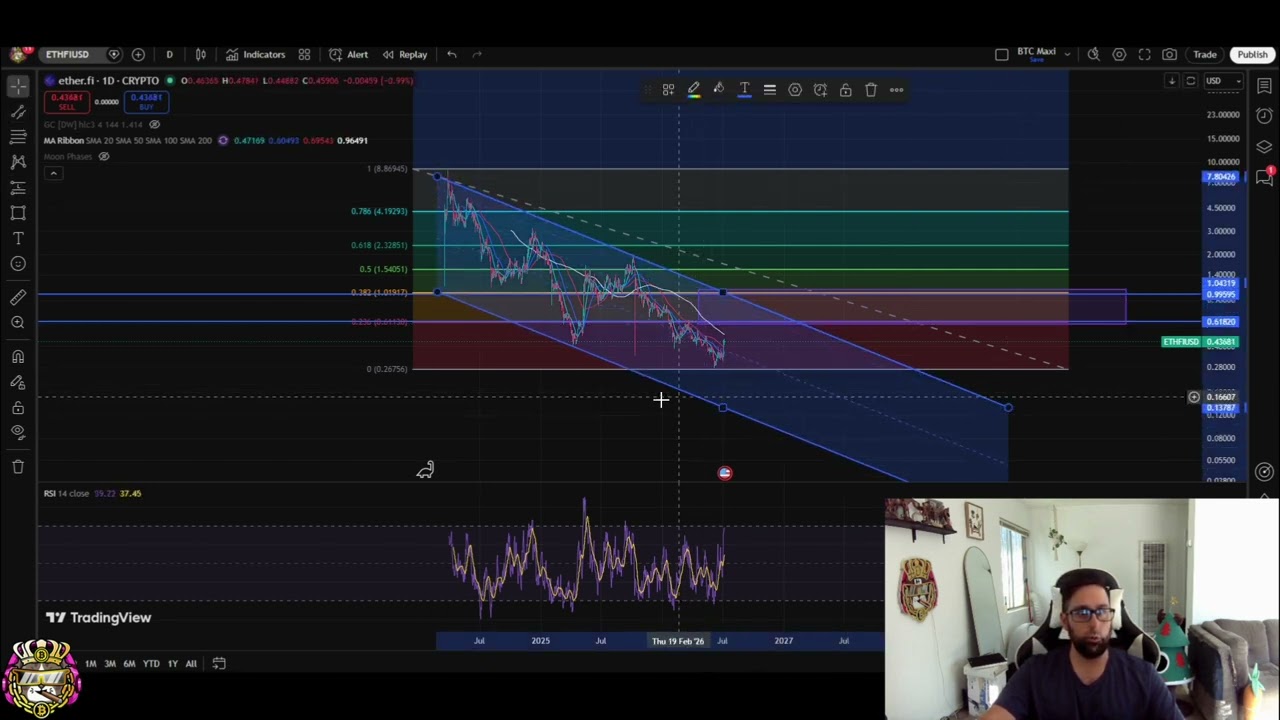Open the USD currency dropdown
Image resolution: width=1280 pixels, height=720 pixels.
pyautogui.click(x=1222, y=81)
